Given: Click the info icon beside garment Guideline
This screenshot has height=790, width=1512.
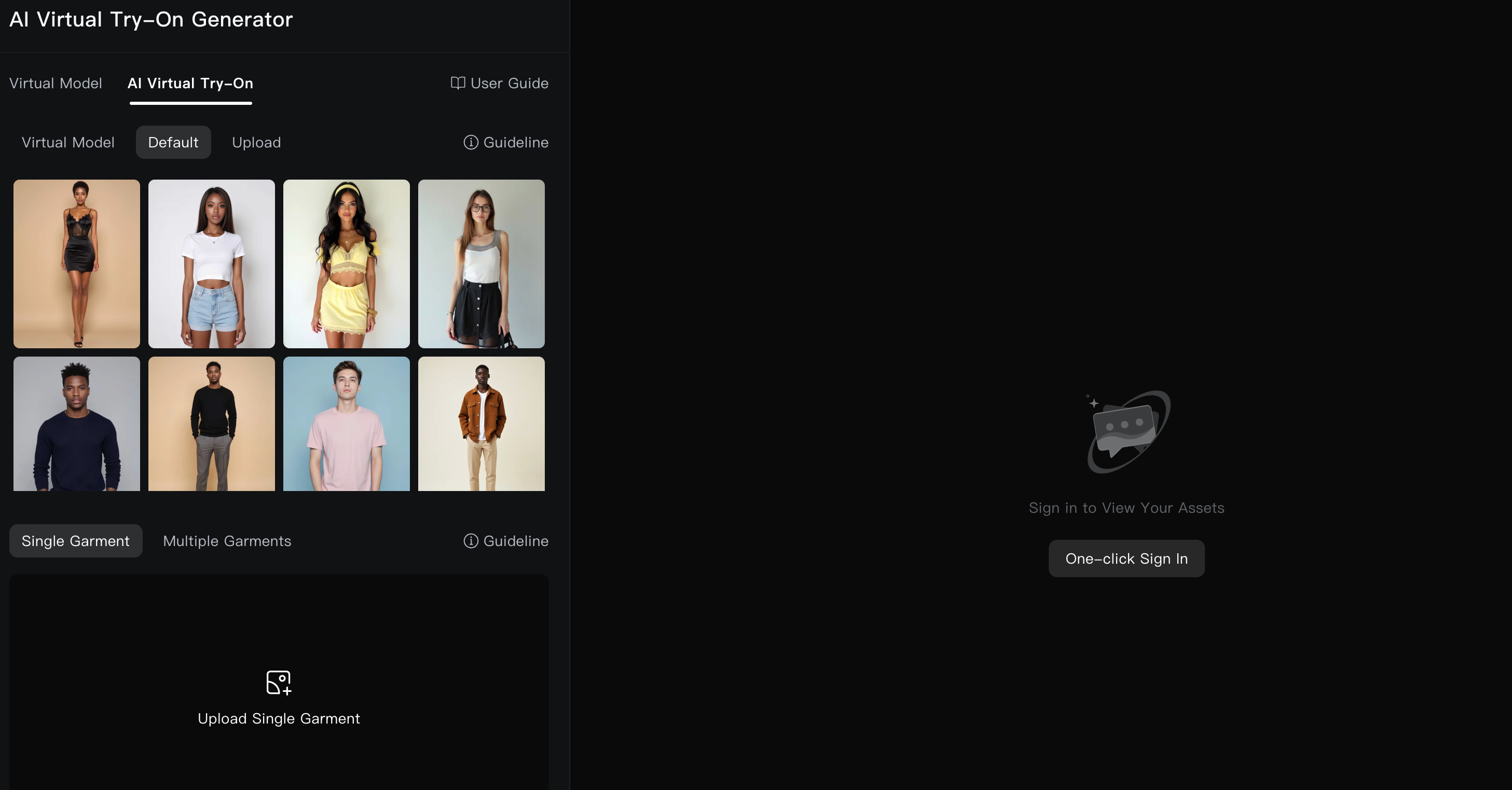Looking at the screenshot, I should click(x=471, y=541).
